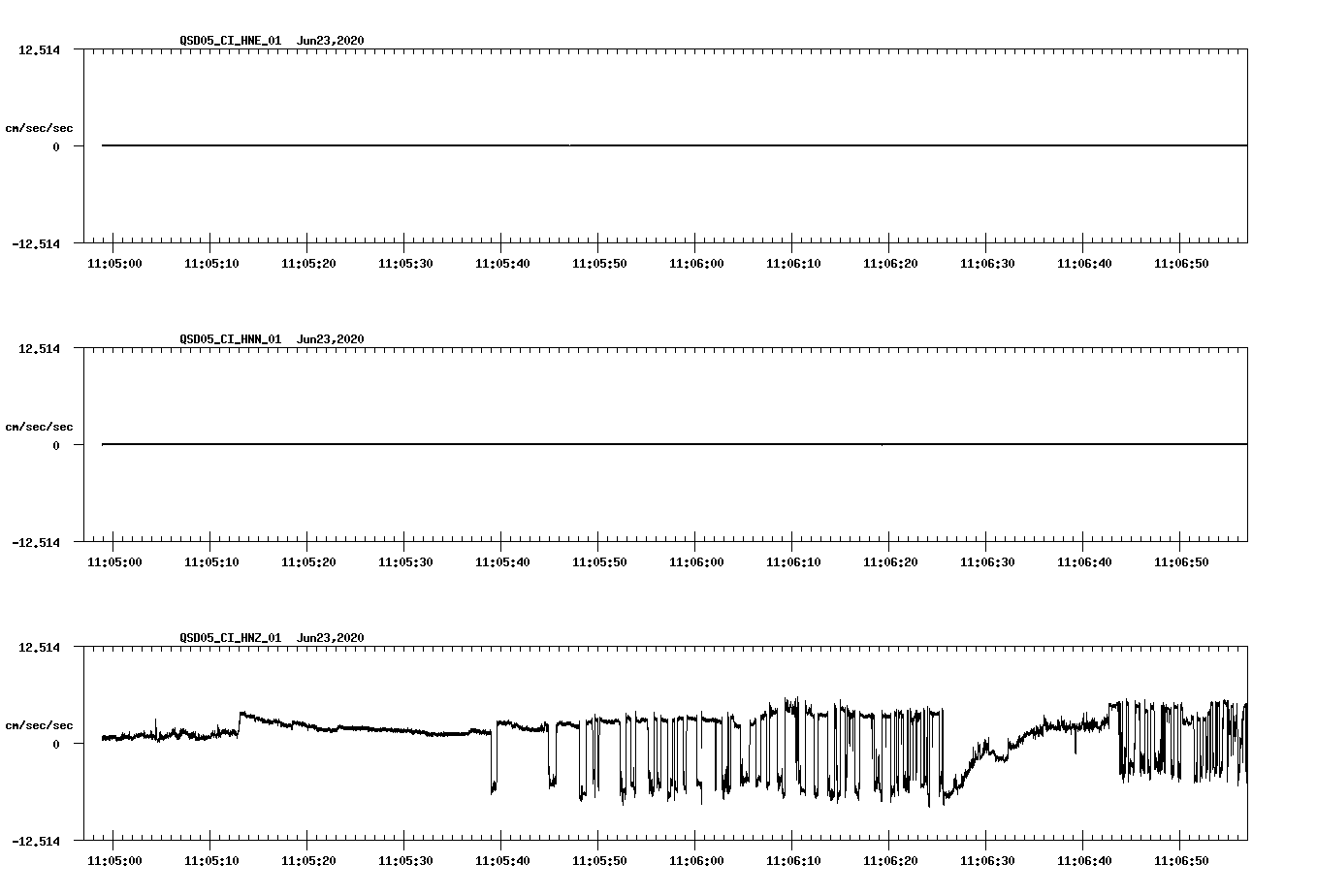1317x896 pixels.
Task: Click the 11:05:40 time label under HNN plot
Action: 502,562
